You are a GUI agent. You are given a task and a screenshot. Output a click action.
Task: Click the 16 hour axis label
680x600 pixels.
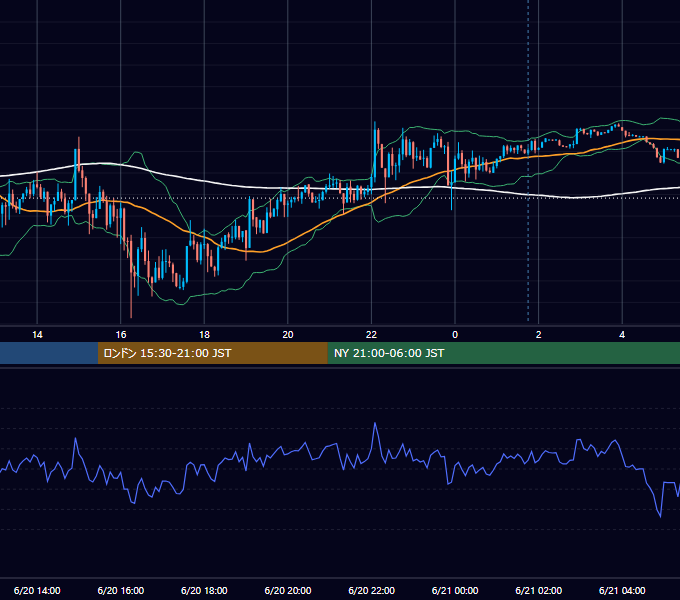(121, 335)
